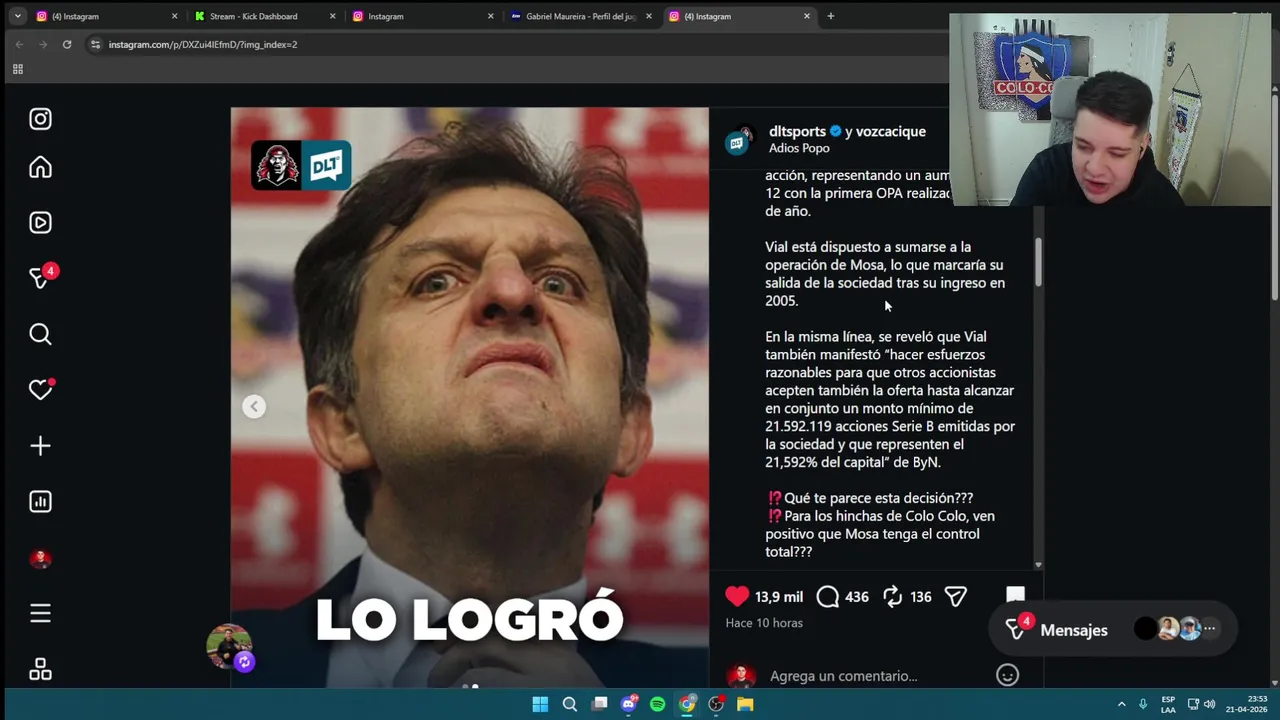
Task: Expand the tab search dropdown arrow
Action: 17,16
